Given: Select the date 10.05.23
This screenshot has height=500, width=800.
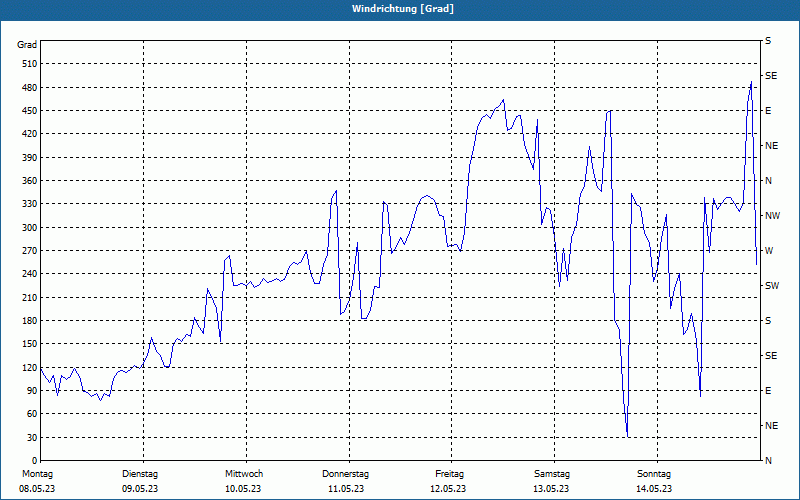Looking at the screenshot, I should 243,489.
